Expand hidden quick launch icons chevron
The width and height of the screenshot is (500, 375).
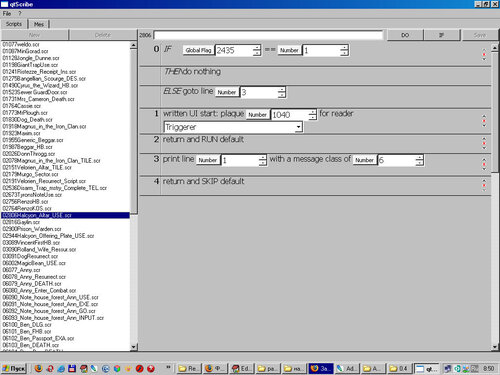point(168,367)
